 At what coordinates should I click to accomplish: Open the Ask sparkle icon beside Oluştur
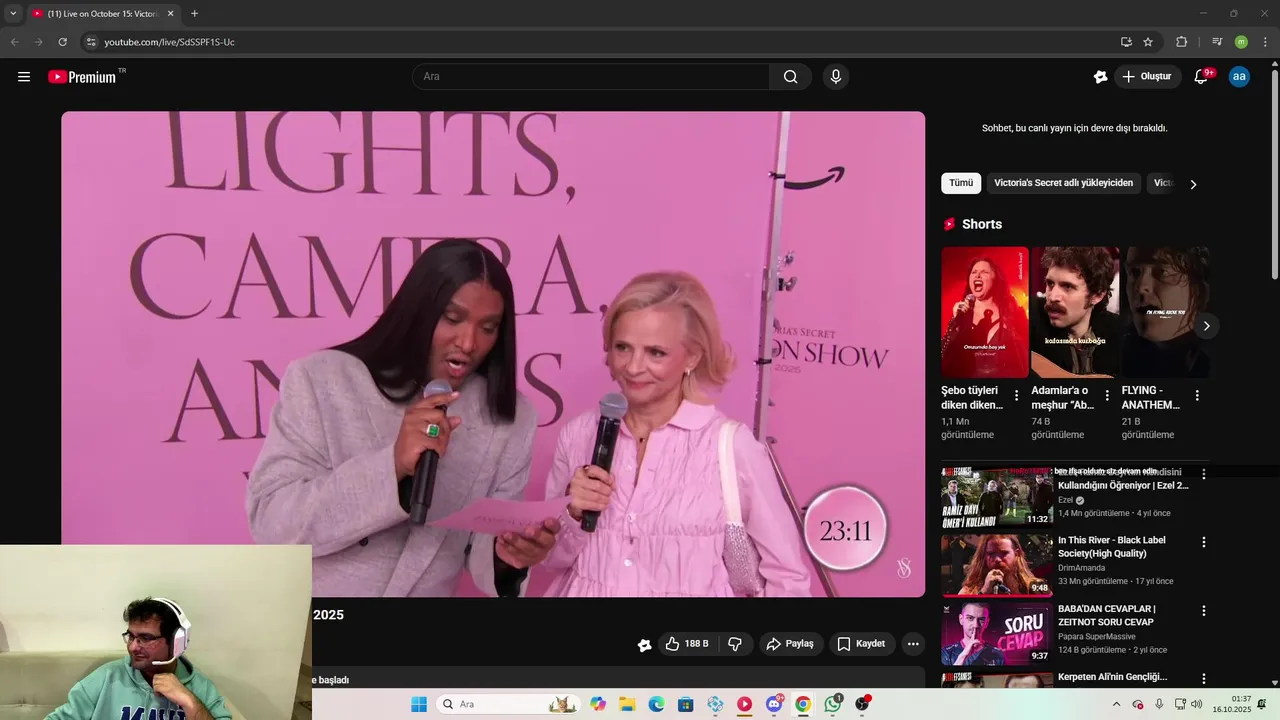(1100, 77)
